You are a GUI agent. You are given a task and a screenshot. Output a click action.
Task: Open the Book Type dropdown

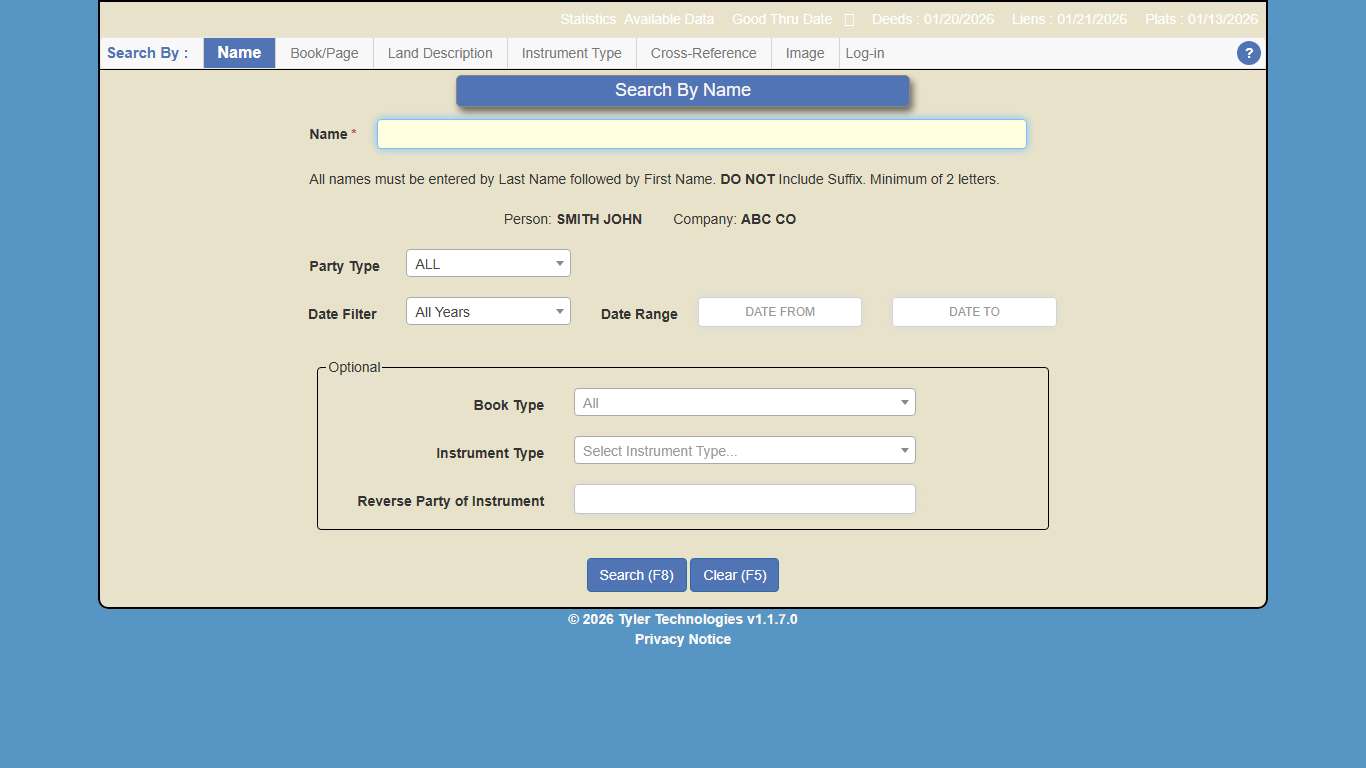point(744,402)
